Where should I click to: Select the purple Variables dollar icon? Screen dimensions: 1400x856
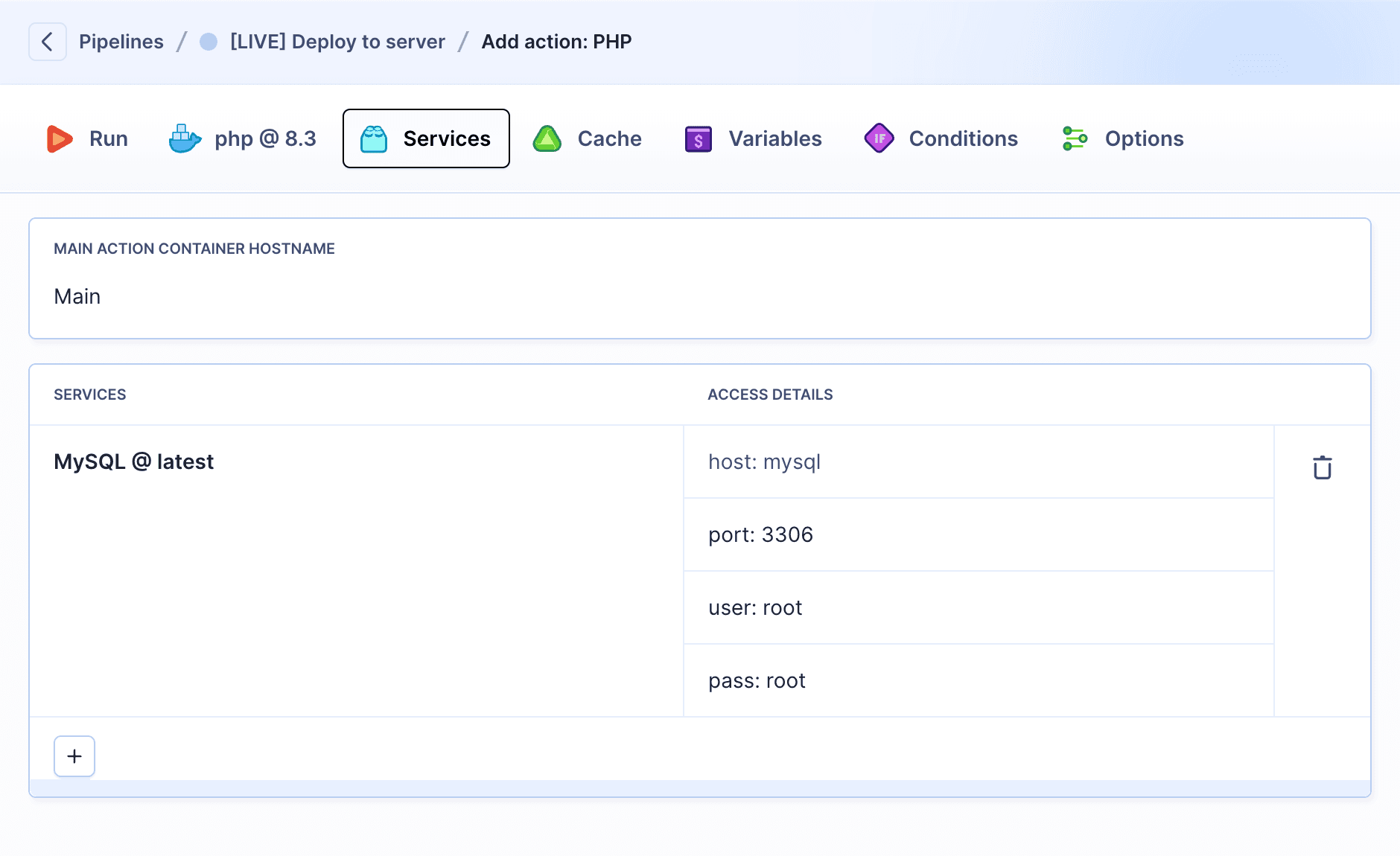[696, 138]
